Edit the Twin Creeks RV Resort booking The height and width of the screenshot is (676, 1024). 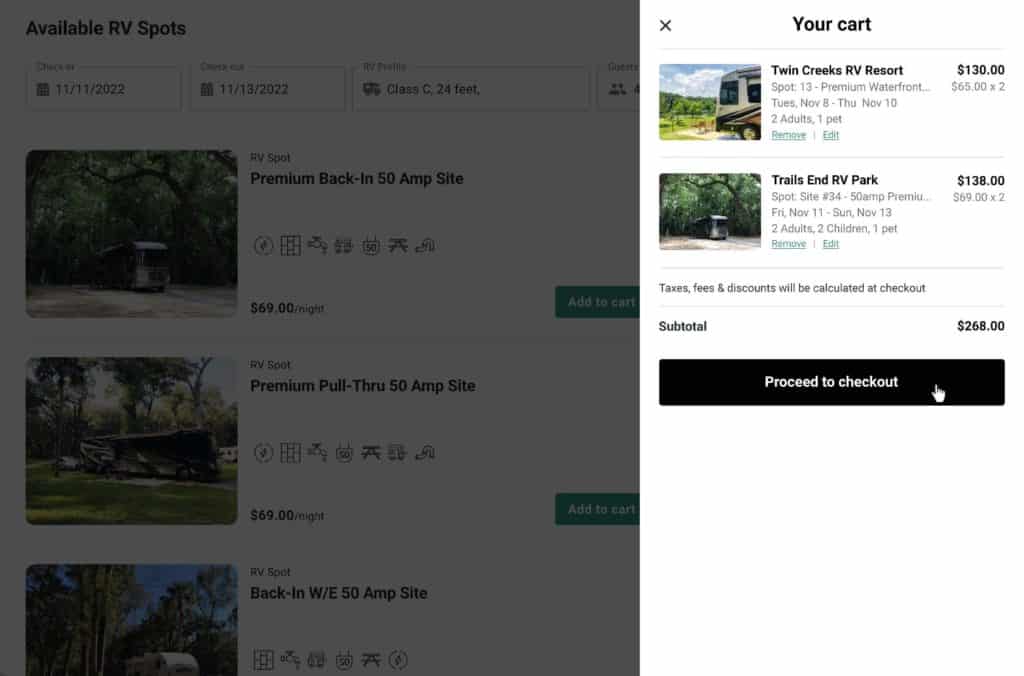click(x=831, y=135)
